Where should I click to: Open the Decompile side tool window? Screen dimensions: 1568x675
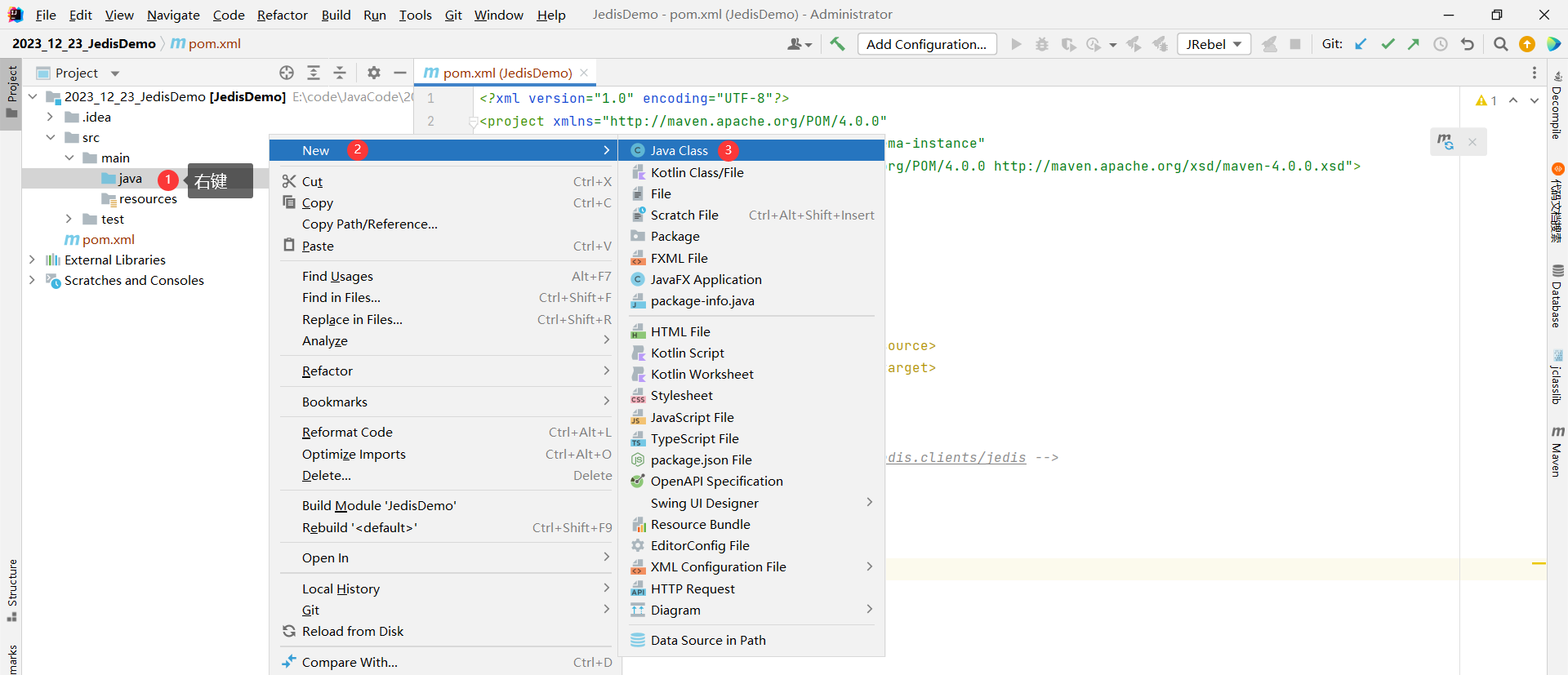click(x=1557, y=105)
